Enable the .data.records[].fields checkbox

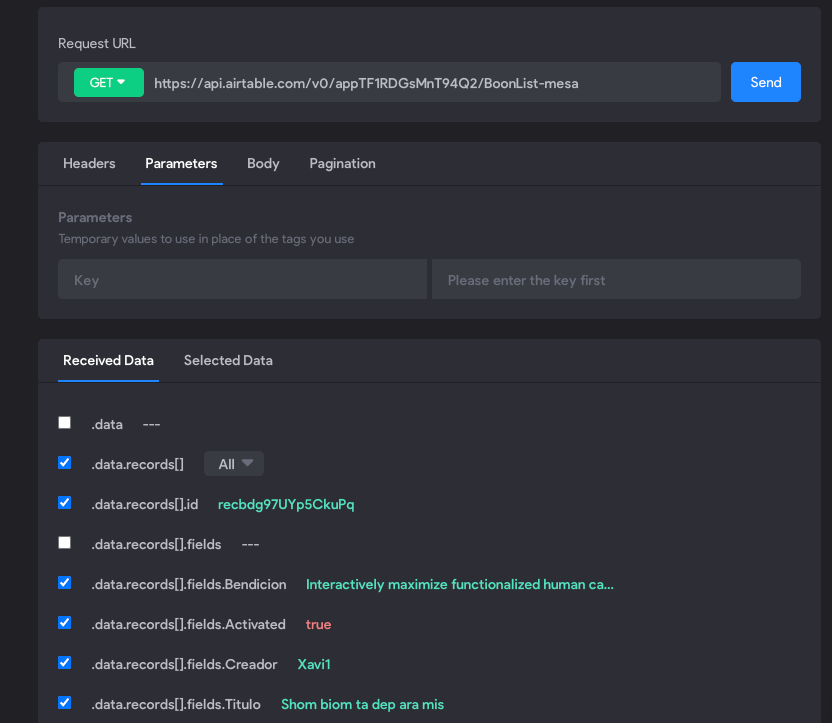(x=65, y=543)
